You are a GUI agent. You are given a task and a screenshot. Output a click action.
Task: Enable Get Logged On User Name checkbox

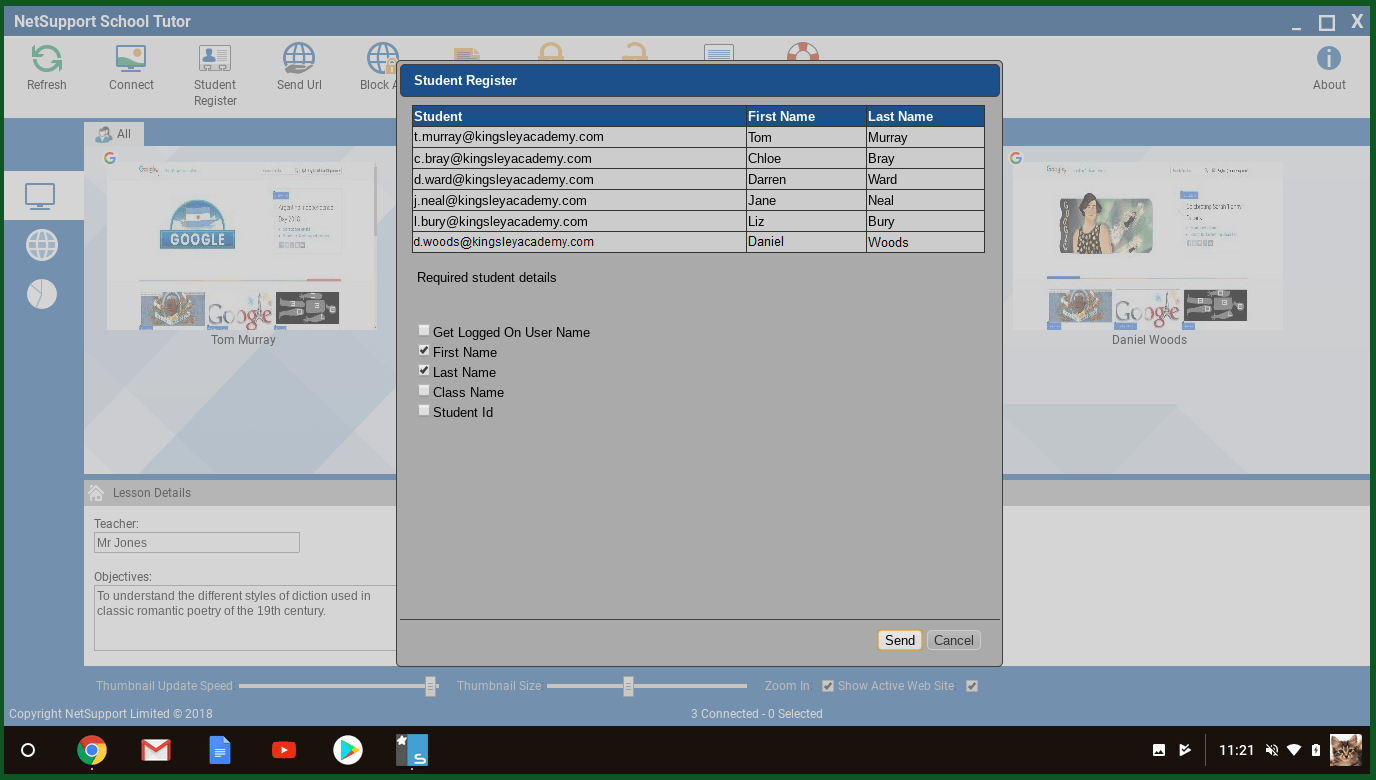[424, 331]
